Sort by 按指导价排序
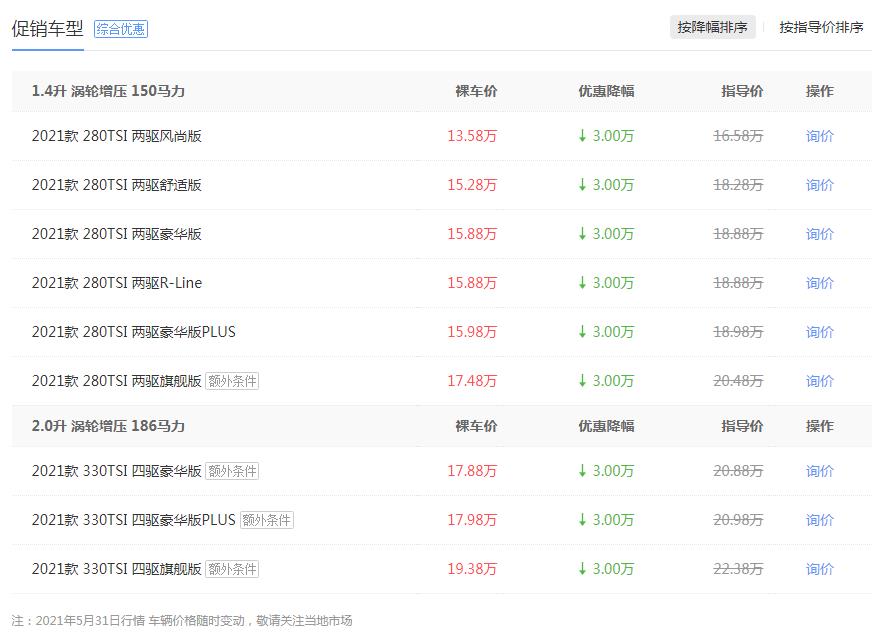 [x=821, y=27]
